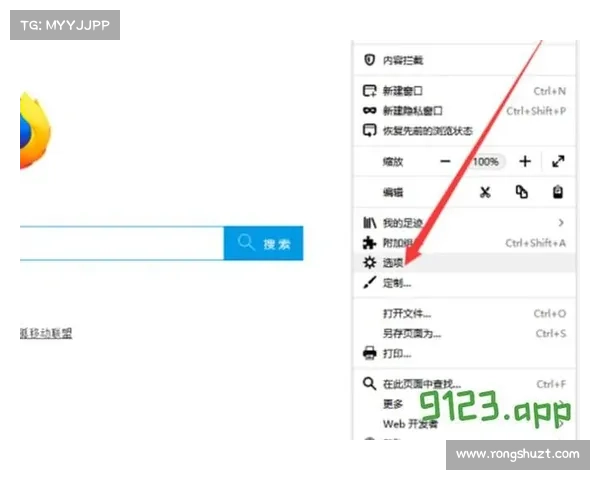
Task: Select 定制... customize item
Action: tap(464, 283)
